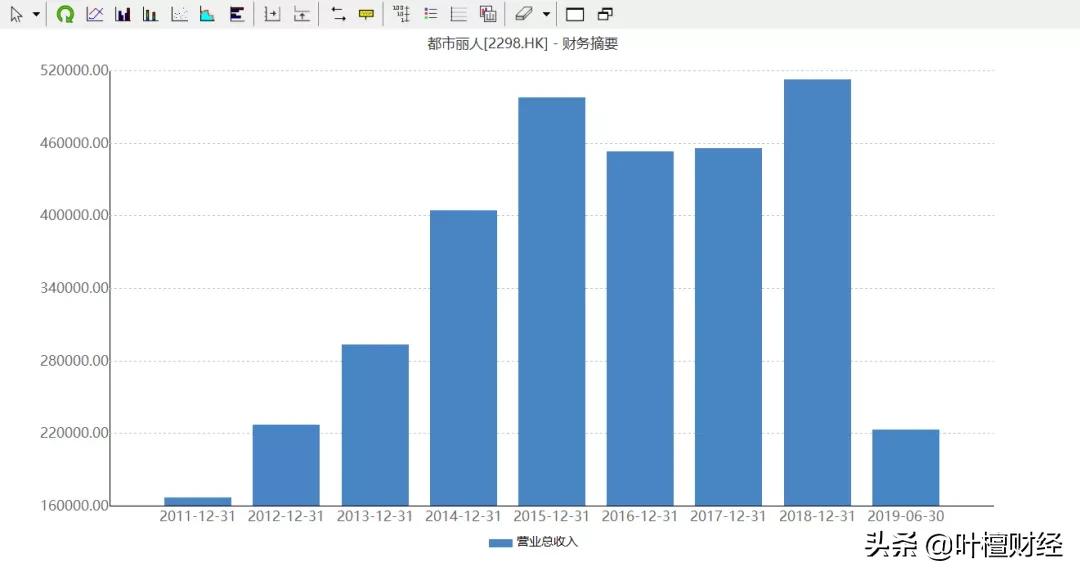Toggle the legend list icon
Screen dimensions: 1080x576
point(430,14)
